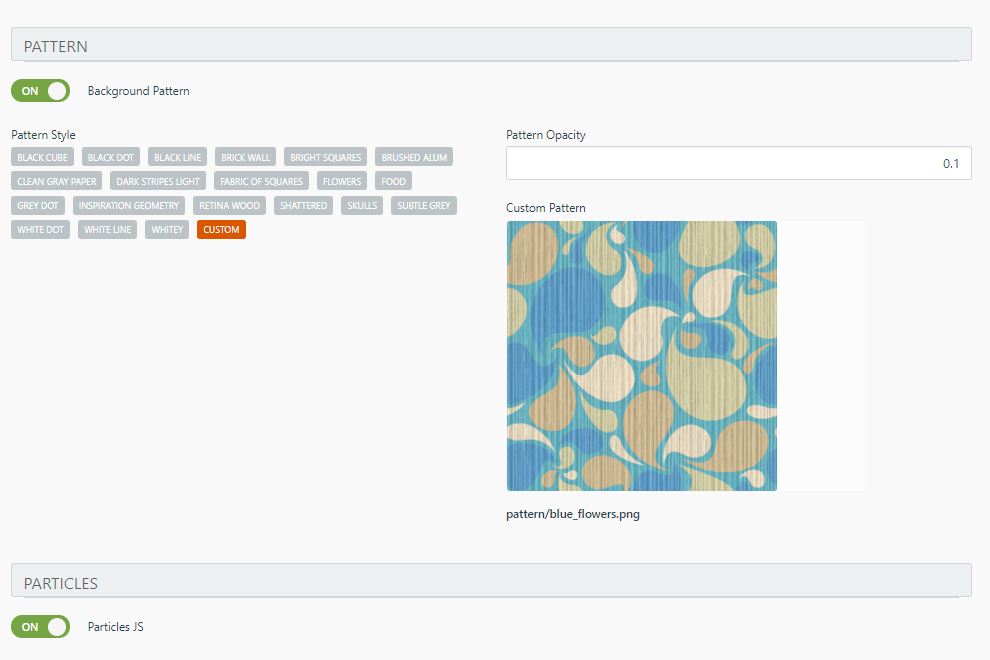Collapse the Particles section header
The width and height of the screenshot is (990, 660).
(x=491, y=581)
